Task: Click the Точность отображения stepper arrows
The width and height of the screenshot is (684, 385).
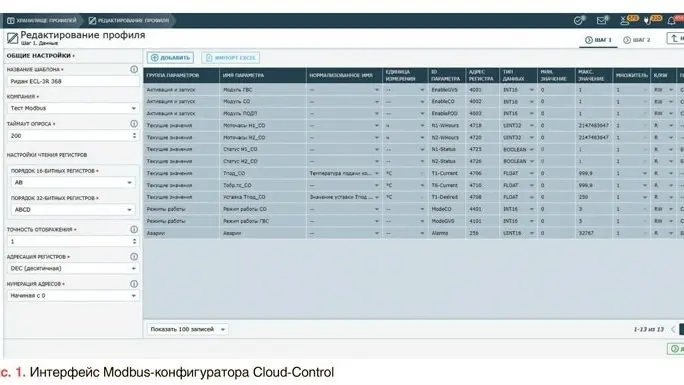Action: coord(134,241)
